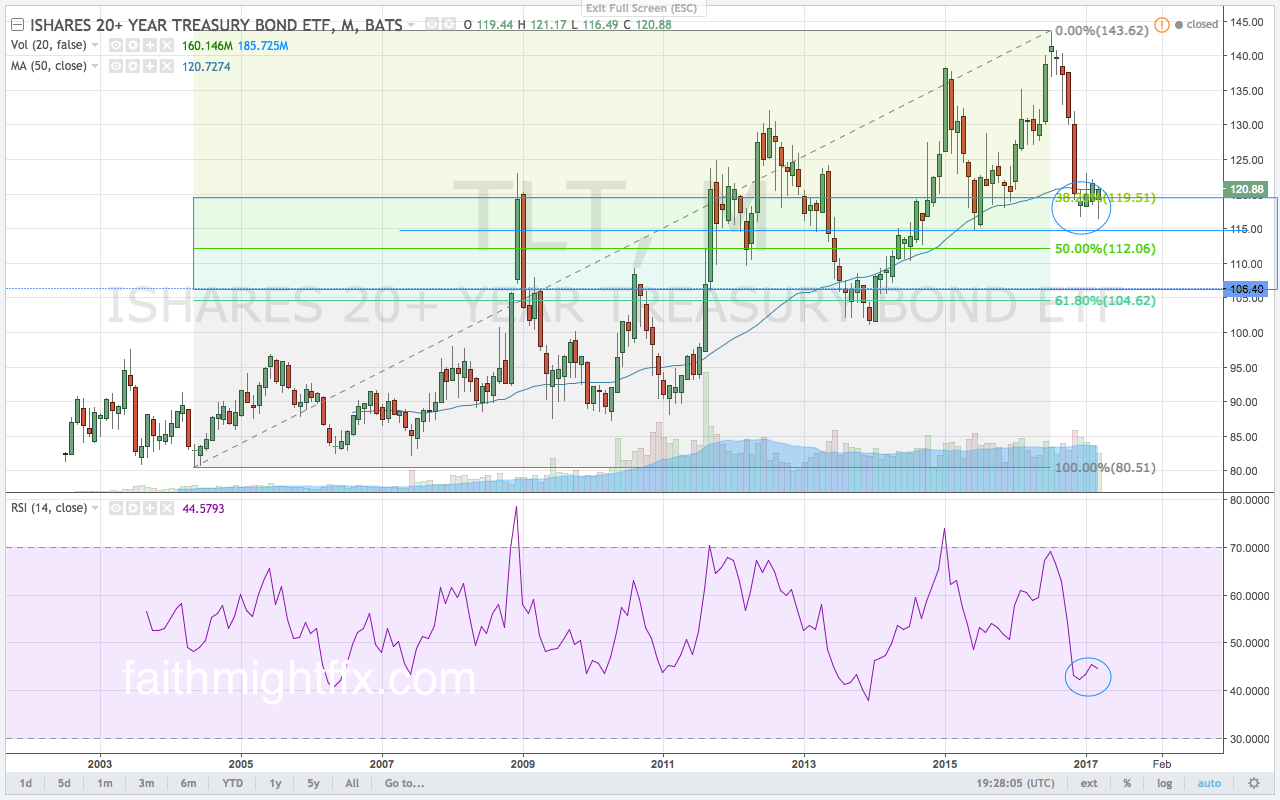Open the ISHARES symbol title dropdown arrow

click(x=411, y=24)
